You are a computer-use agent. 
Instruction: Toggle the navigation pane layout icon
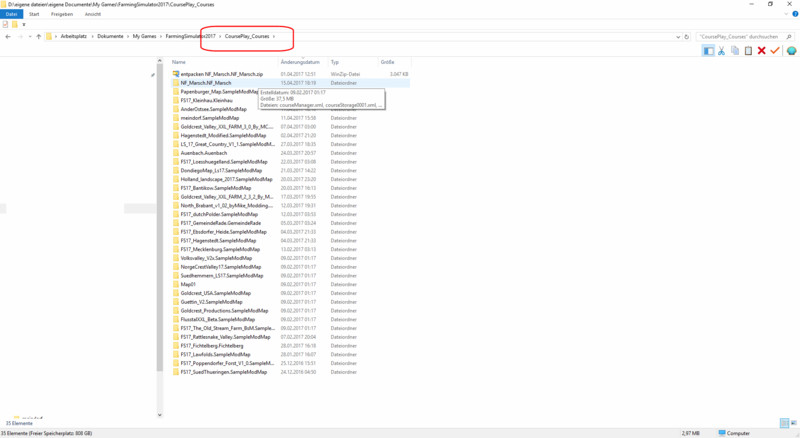(709, 50)
